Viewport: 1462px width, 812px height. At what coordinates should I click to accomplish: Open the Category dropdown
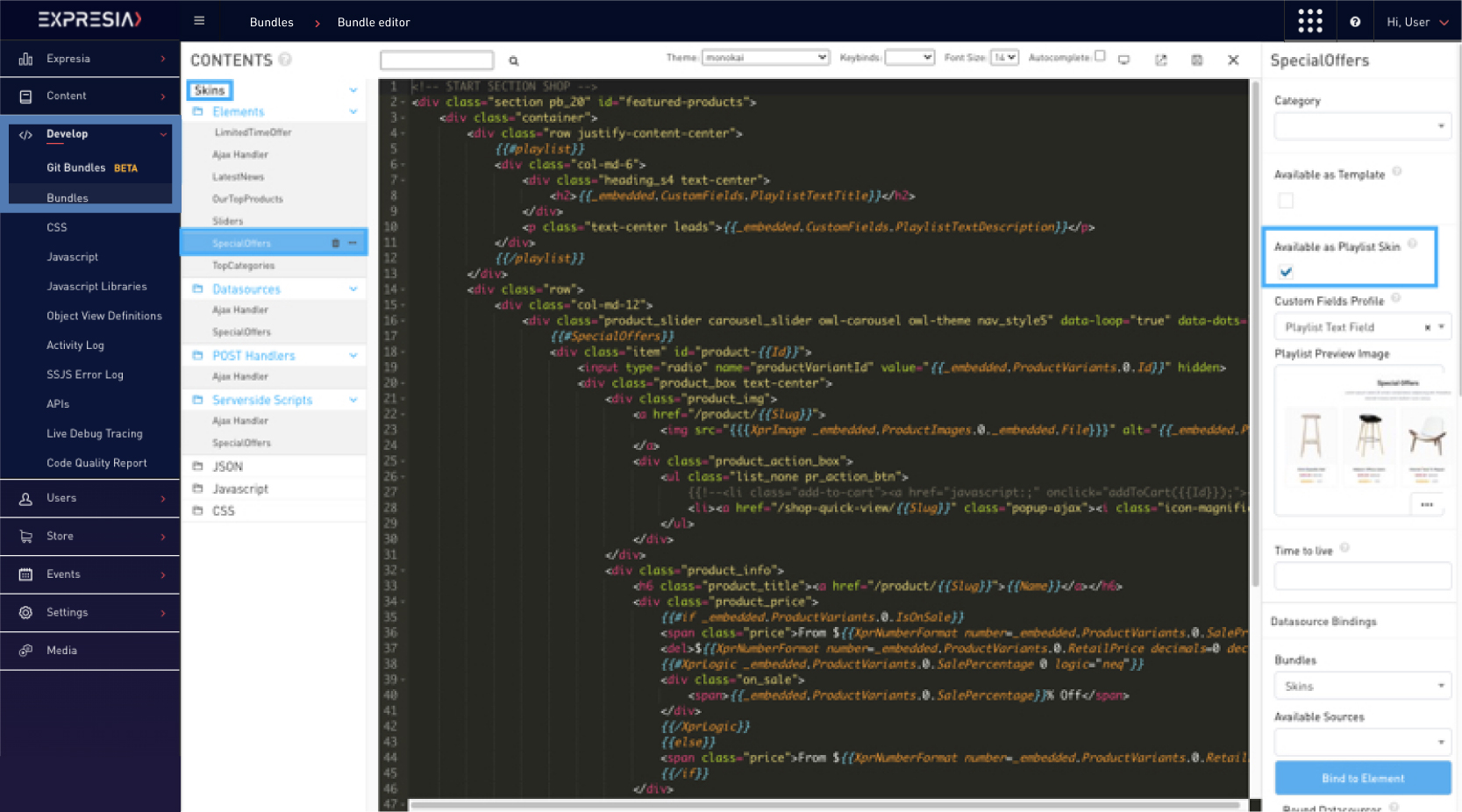1362,126
